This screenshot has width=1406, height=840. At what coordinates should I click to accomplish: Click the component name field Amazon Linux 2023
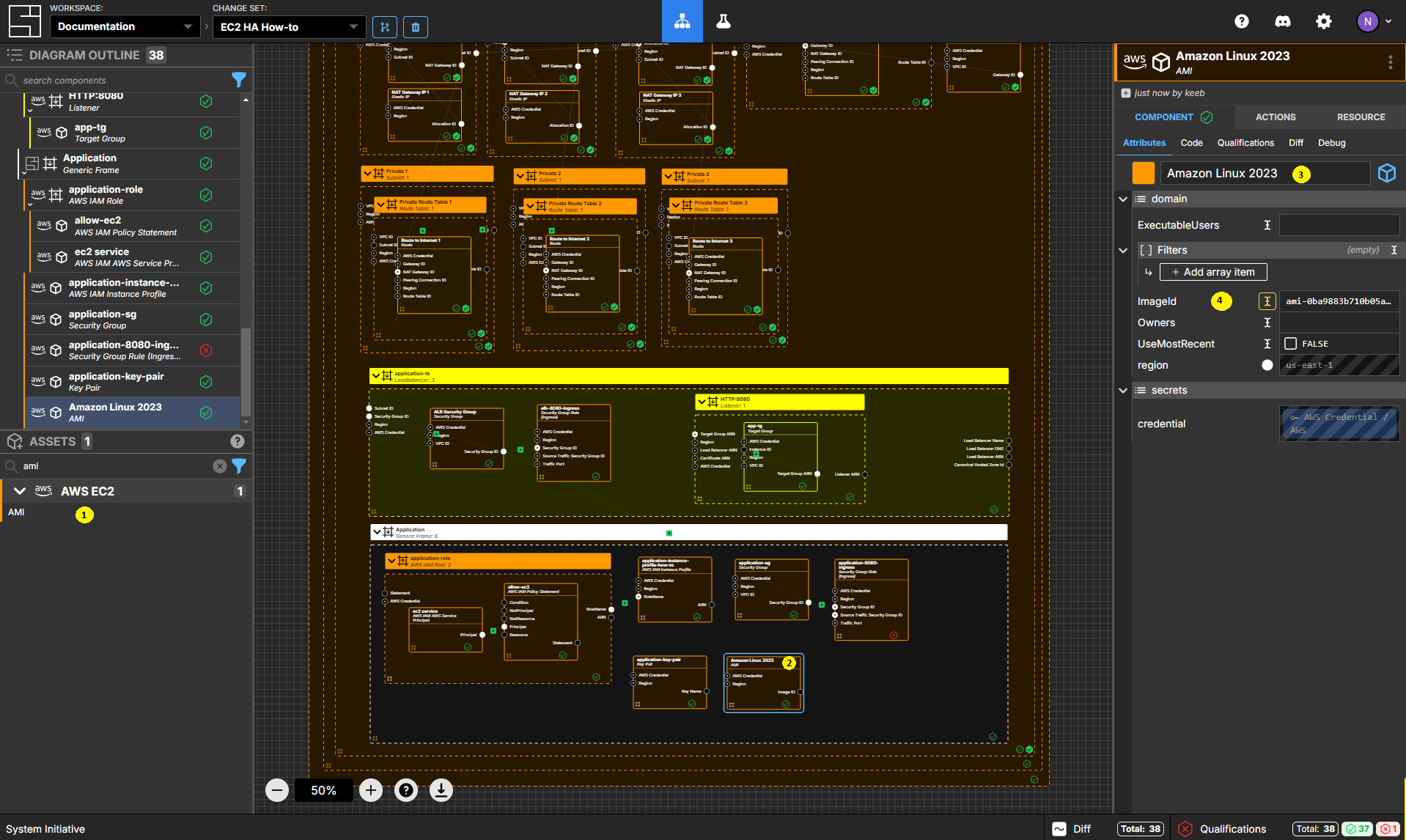(x=1265, y=173)
